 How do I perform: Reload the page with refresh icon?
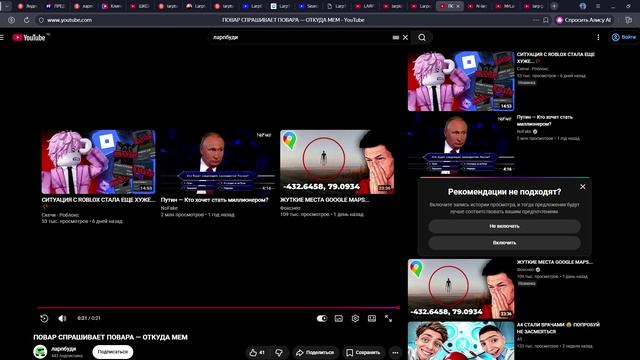pos(27,20)
